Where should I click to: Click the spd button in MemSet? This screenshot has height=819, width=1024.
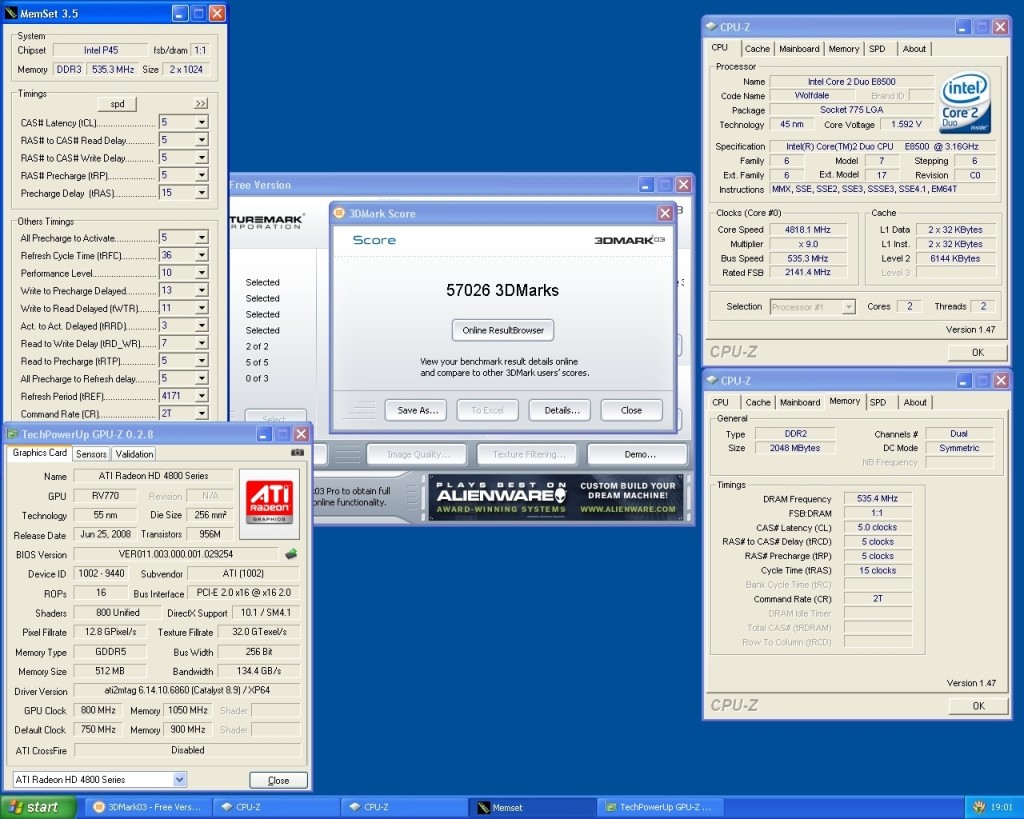(x=118, y=104)
